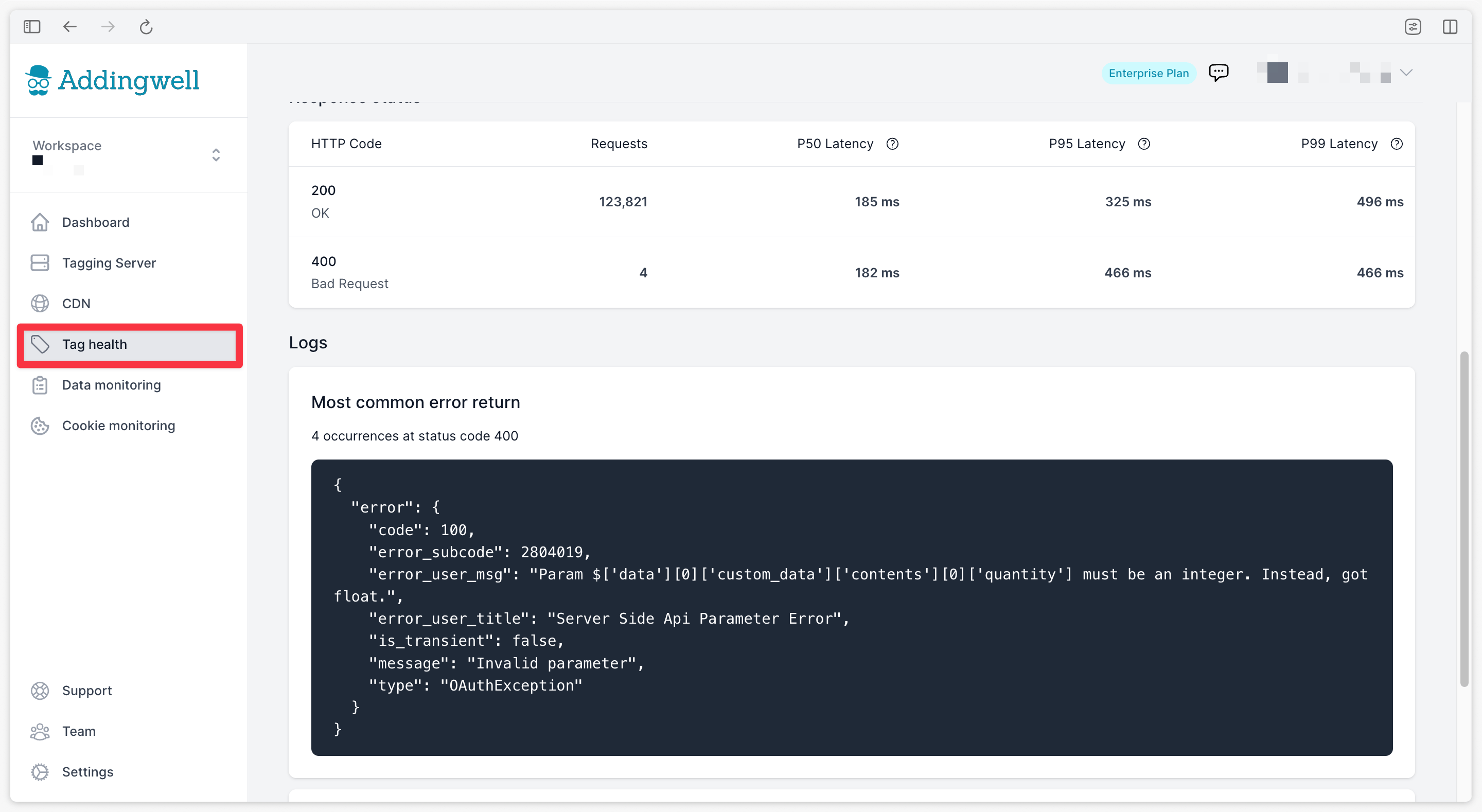Screen dimensions: 1482x812
Task: Select the Team icon in sidebar
Action: pos(40,731)
